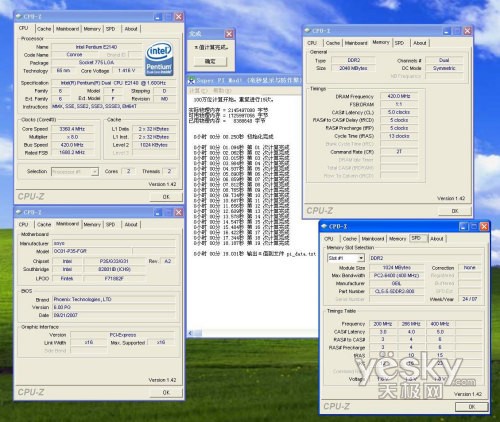Click title bar icon of CPU-Z motherboard window
The height and width of the screenshot is (422, 500).
(x=19, y=212)
